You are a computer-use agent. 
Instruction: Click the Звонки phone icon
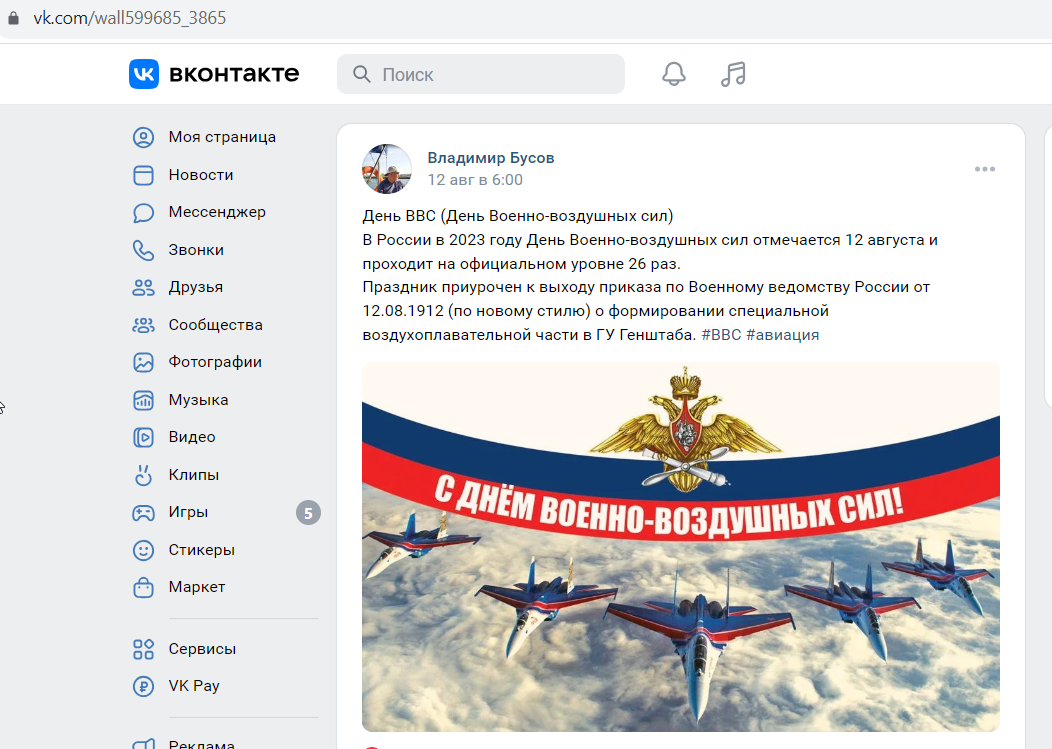pos(143,250)
